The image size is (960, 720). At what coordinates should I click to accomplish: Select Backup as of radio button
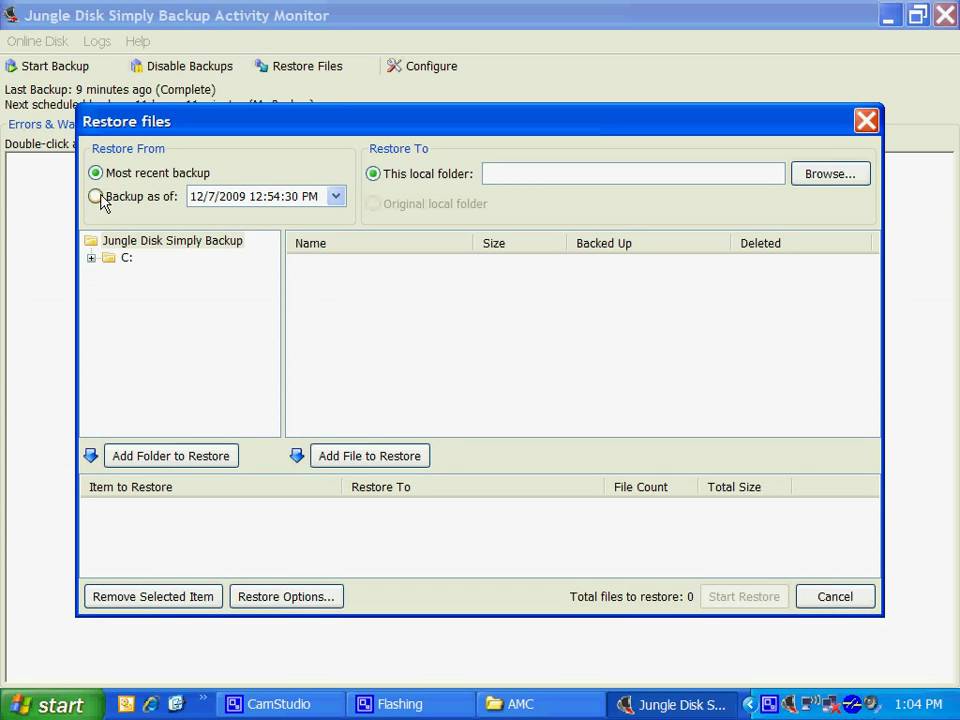tap(96, 196)
